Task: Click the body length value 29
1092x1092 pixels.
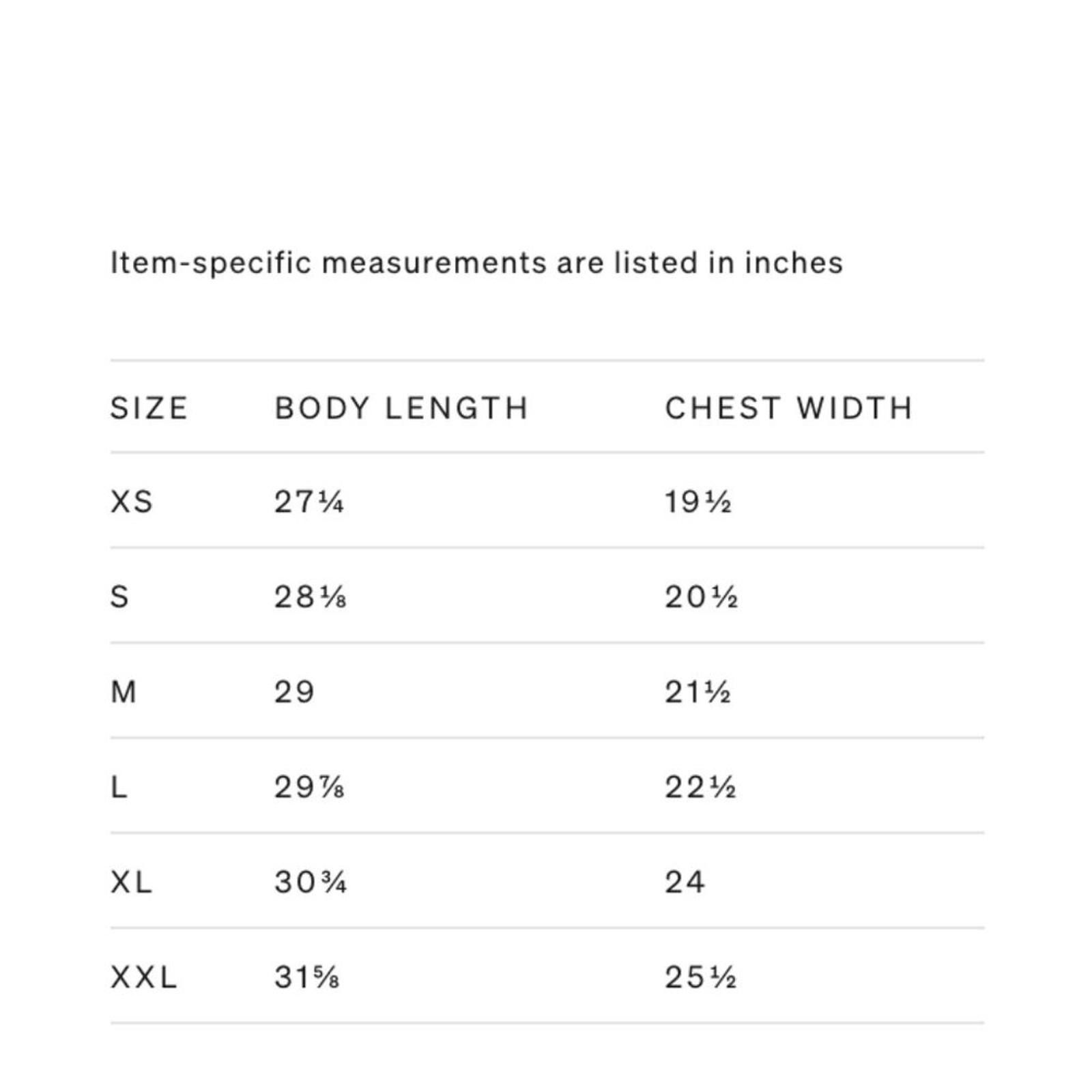Action: pos(294,692)
